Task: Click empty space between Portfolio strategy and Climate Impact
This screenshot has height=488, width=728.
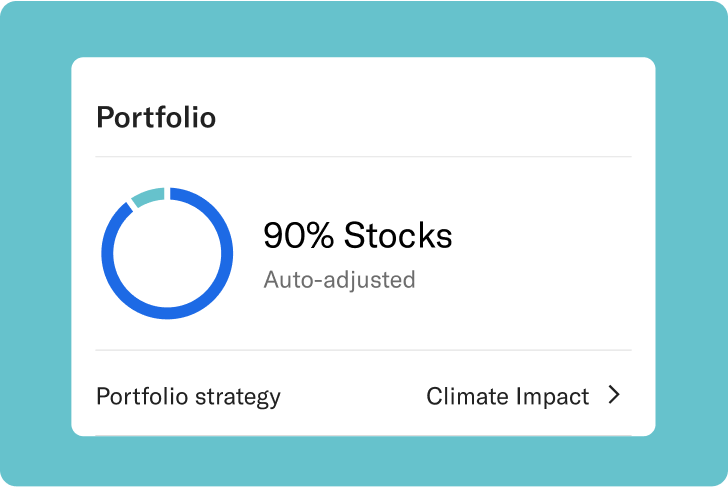Action: click(x=352, y=396)
